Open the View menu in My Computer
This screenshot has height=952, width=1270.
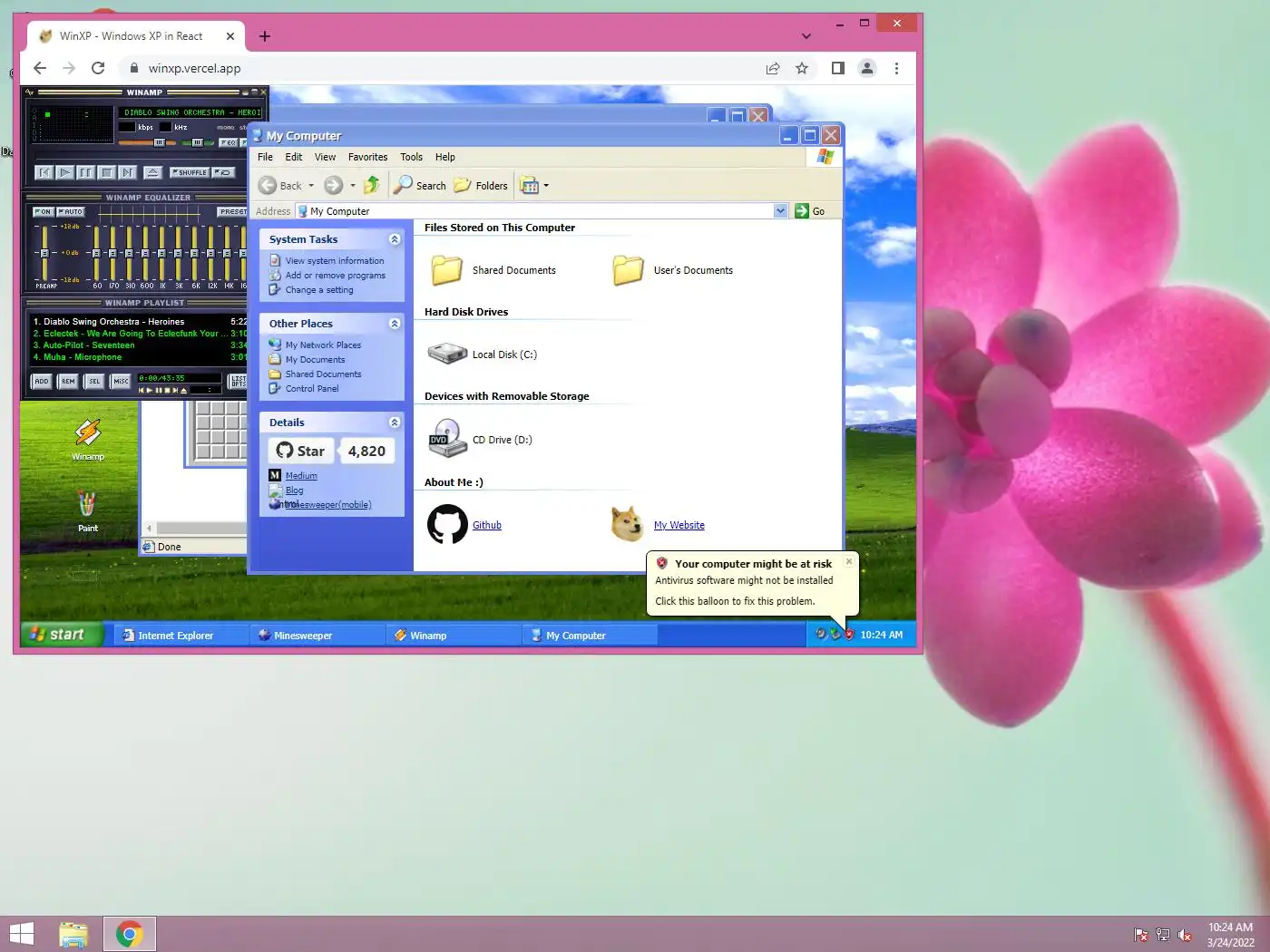point(325,157)
